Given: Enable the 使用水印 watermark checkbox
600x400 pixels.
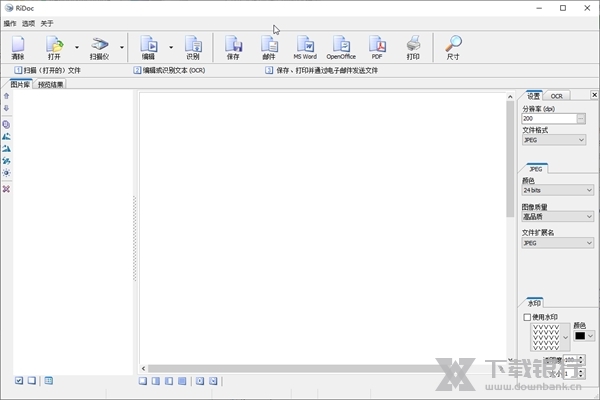Looking at the screenshot, I should 527,317.
